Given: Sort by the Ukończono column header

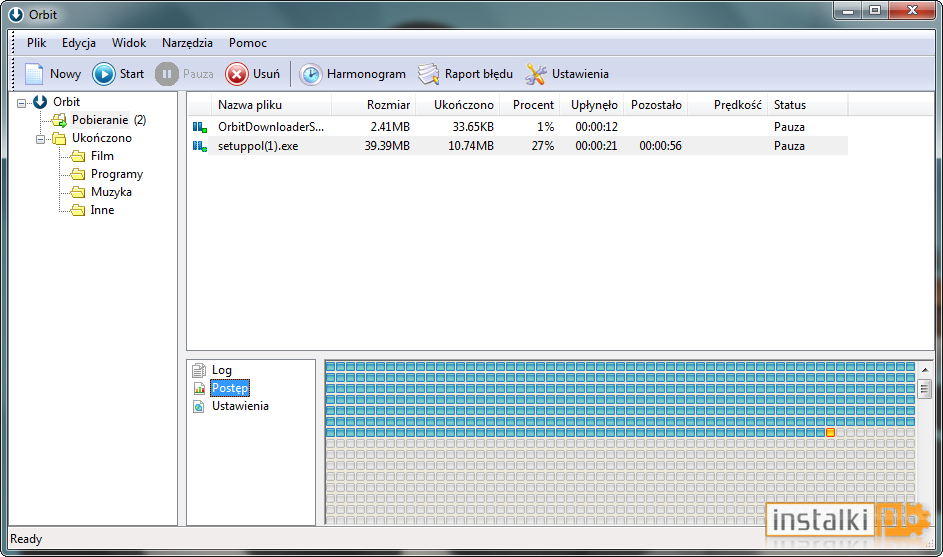Looking at the screenshot, I should click(458, 105).
